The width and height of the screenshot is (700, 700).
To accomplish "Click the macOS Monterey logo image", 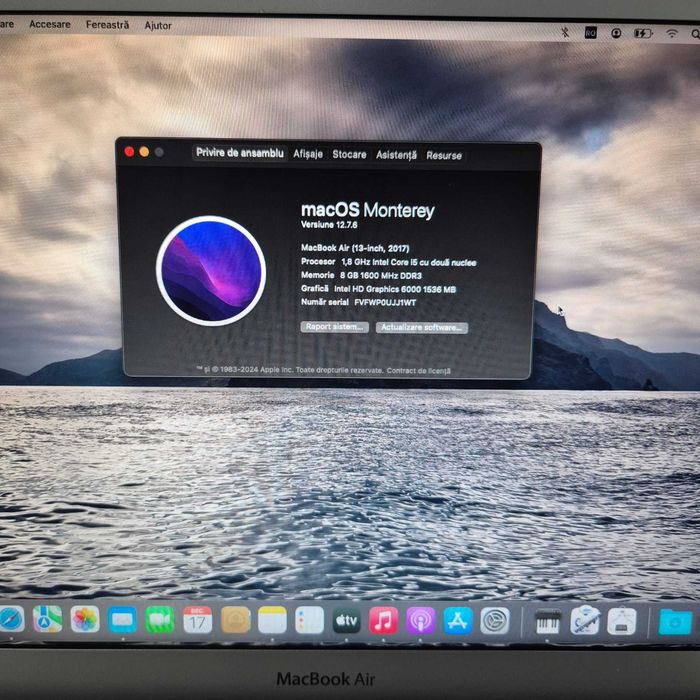I will [x=211, y=271].
